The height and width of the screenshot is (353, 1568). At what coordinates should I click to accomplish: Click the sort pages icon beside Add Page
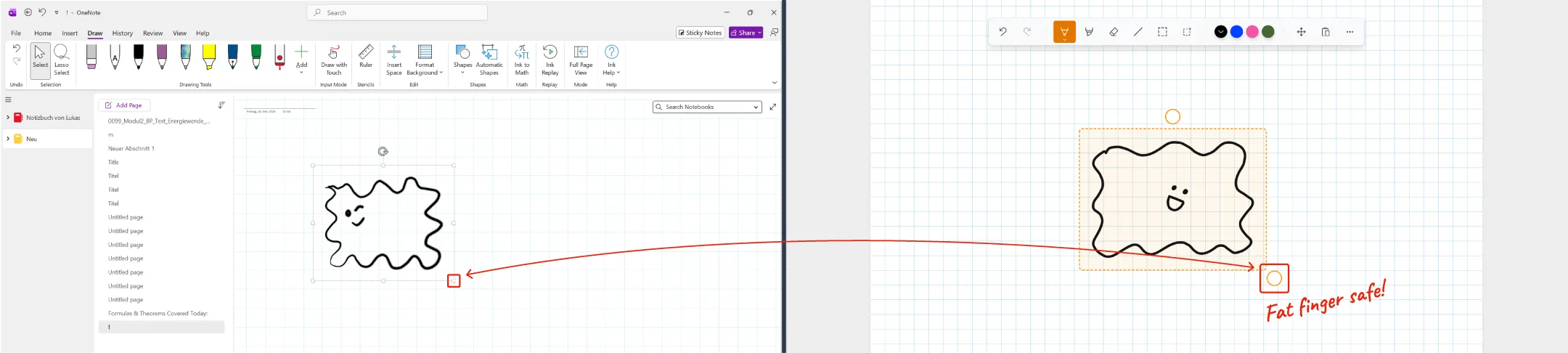(221, 105)
